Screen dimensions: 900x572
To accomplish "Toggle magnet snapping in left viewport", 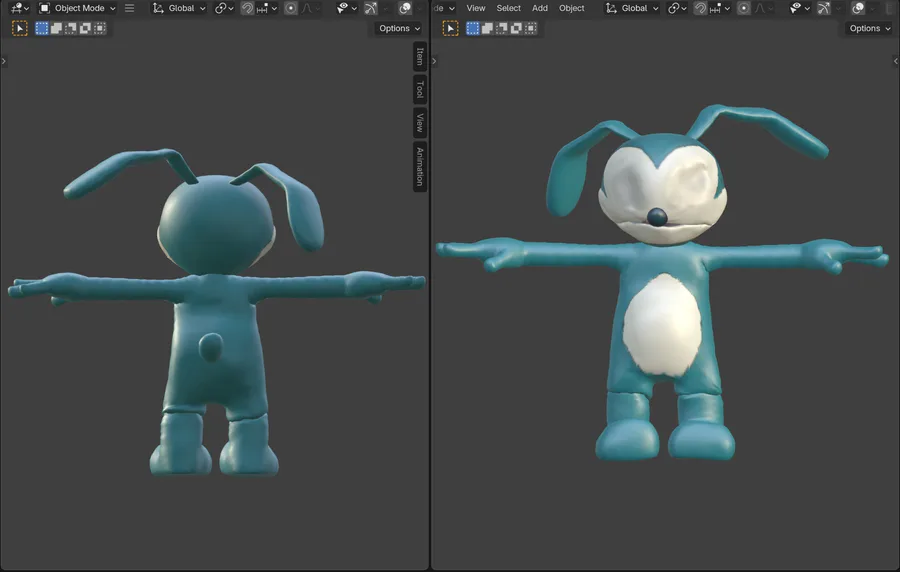I will click(x=247, y=8).
